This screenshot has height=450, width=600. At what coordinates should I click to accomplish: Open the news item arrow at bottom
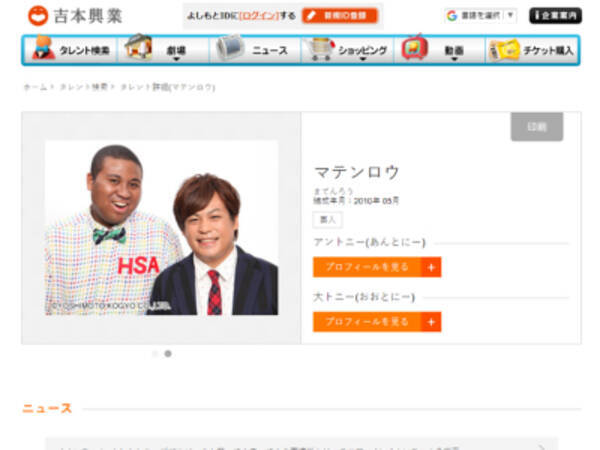point(541,447)
